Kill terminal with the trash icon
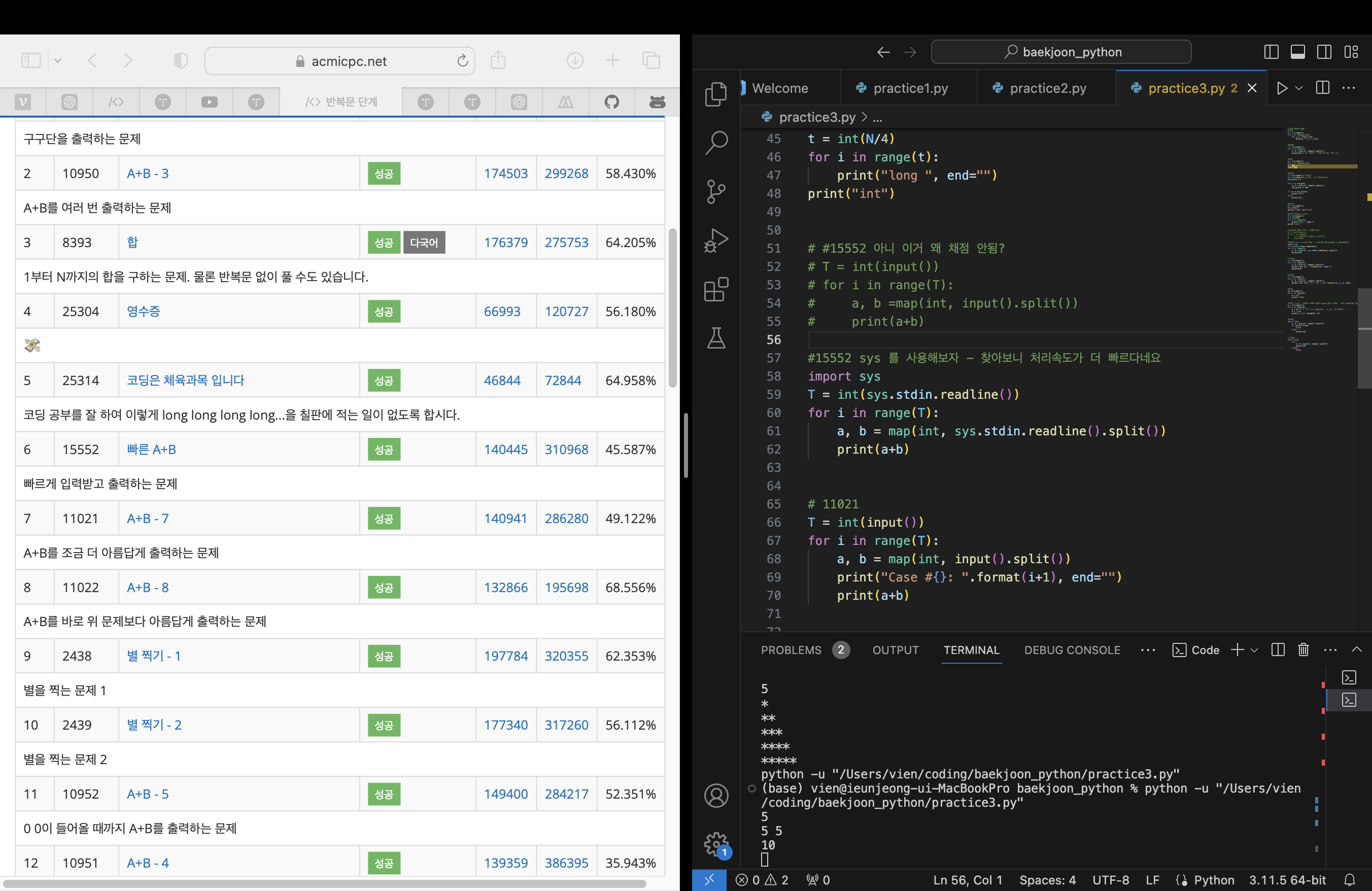This screenshot has width=1372, height=891. 1303,650
